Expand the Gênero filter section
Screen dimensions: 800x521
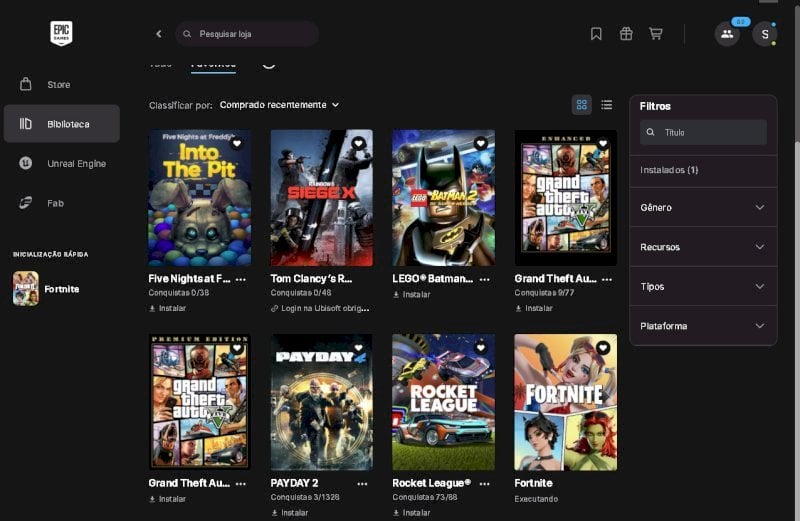[x=703, y=208]
